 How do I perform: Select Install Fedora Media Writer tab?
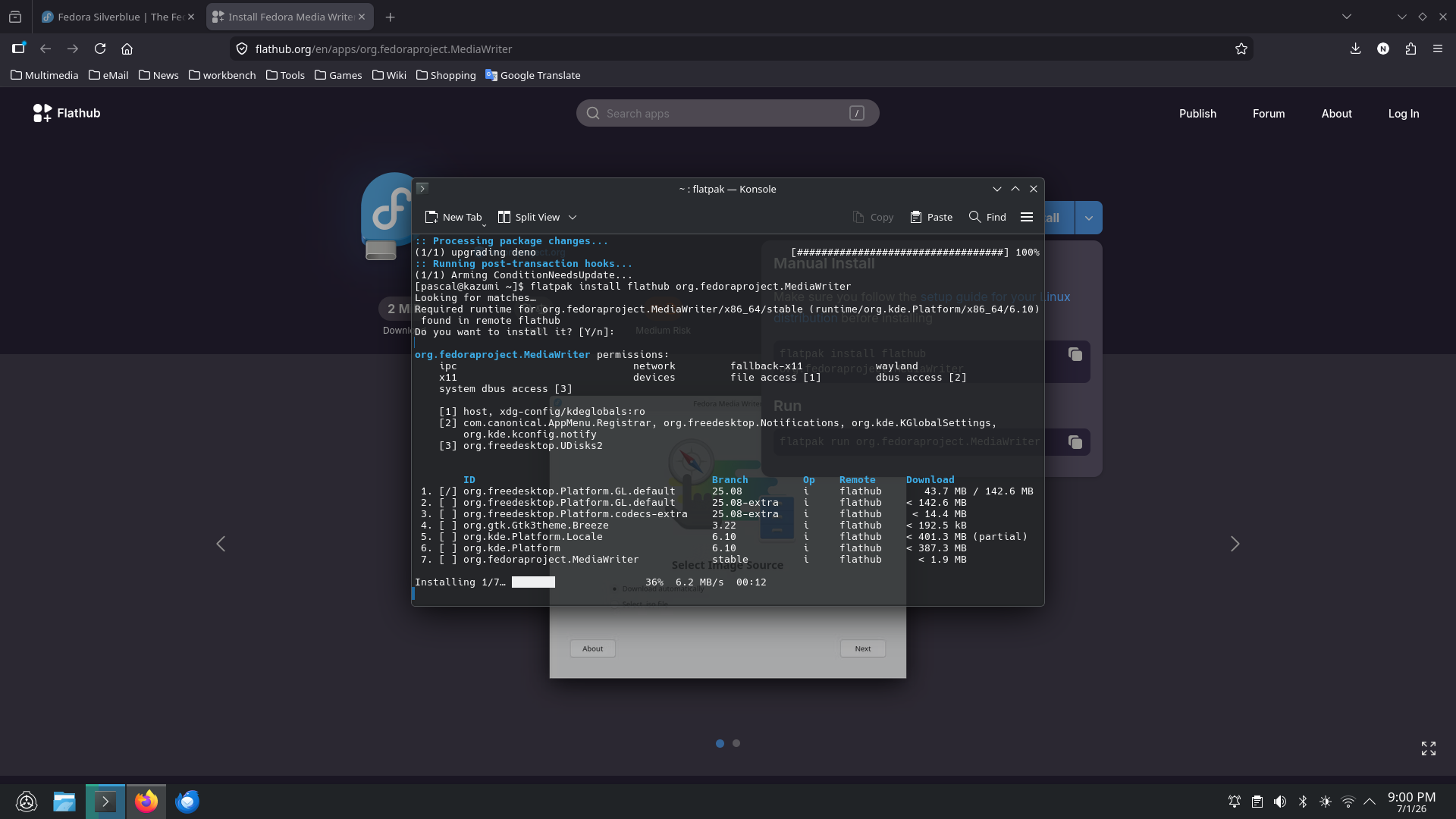tap(289, 17)
